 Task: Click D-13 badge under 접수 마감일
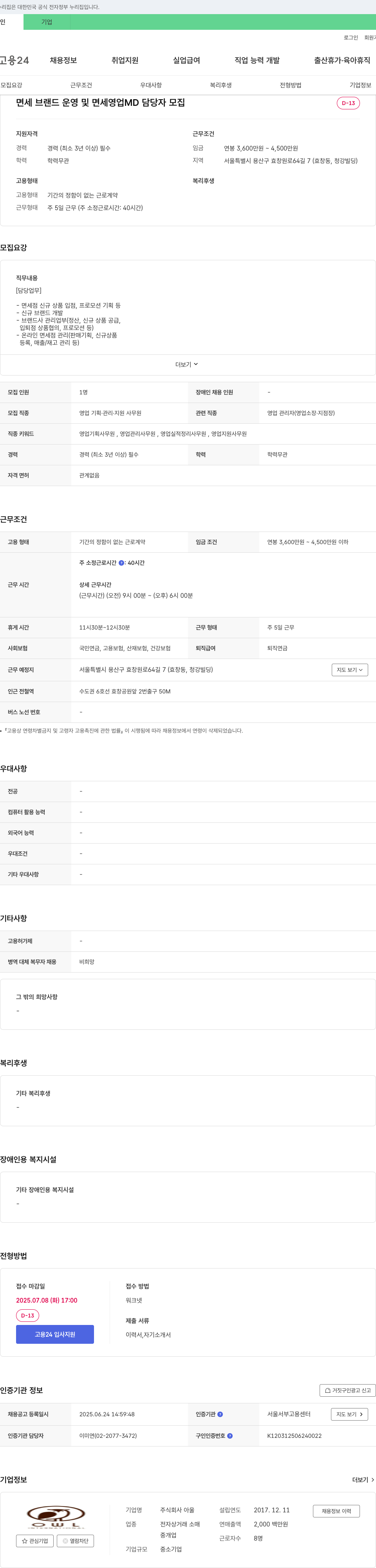coord(27,1316)
